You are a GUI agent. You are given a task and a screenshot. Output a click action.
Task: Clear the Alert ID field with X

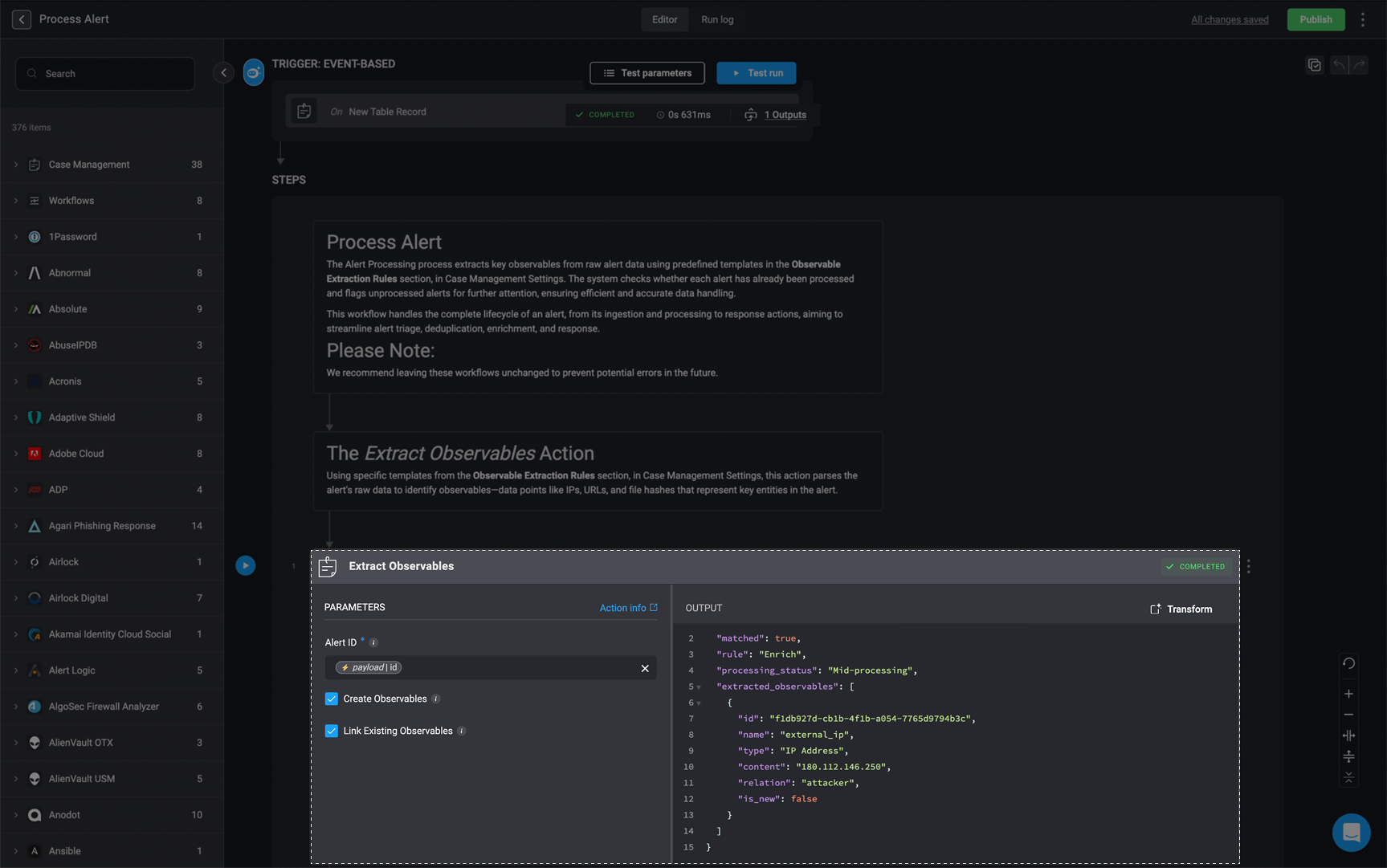click(645, 668)
